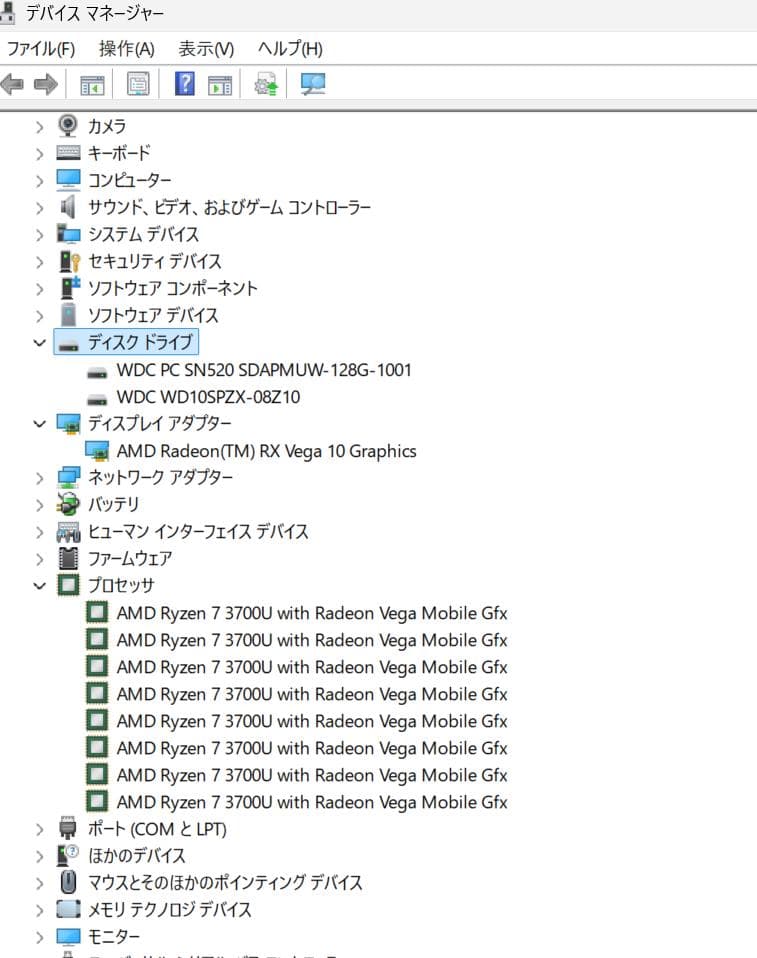The image size is (757, 958).
Task: Select WDC PC SN520 SDAPMUW-128G-1001 drive
Action: click(x=264, y=370)
